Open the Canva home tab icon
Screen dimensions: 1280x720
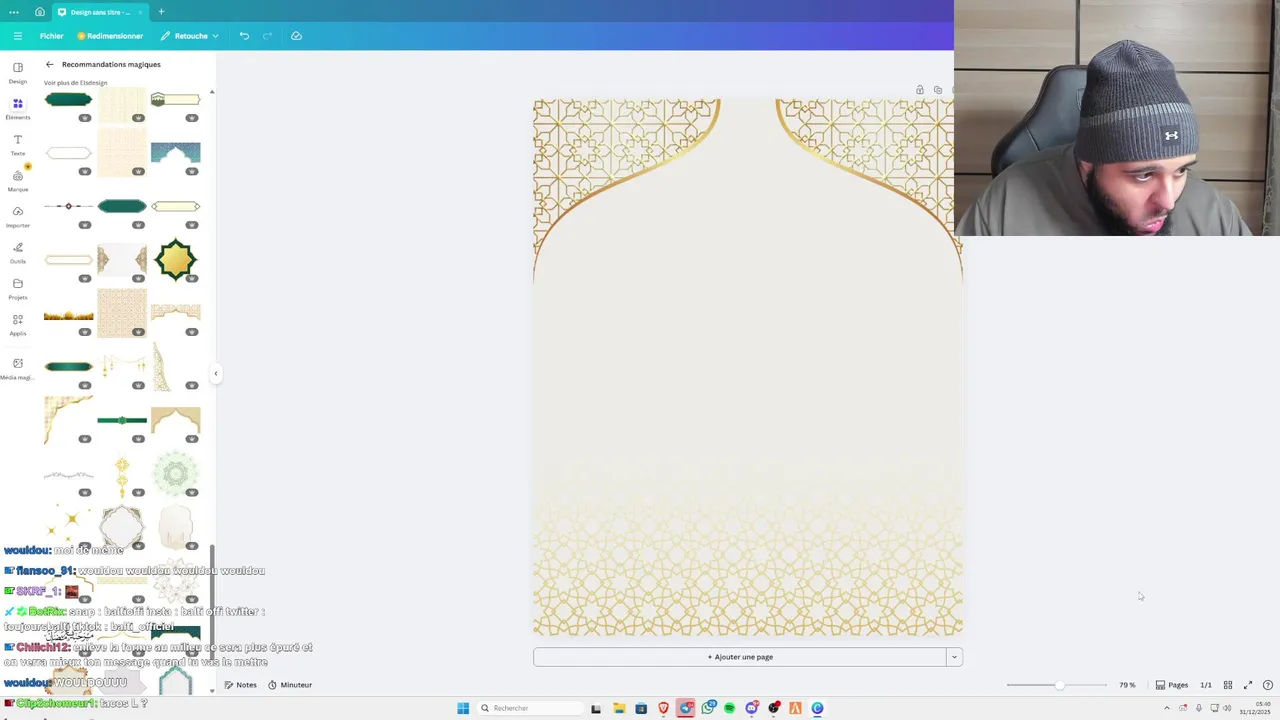click(x=39, y=12)
